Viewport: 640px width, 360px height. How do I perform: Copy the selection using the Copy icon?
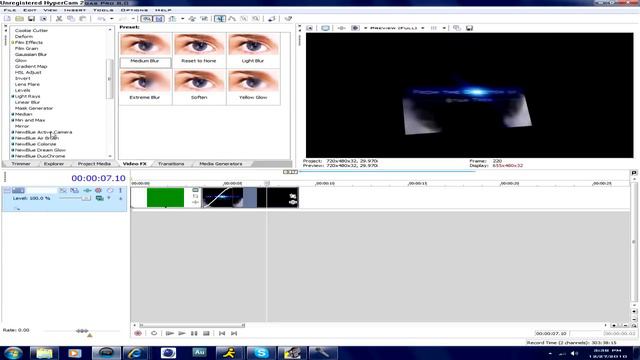[x=71, y=19]
